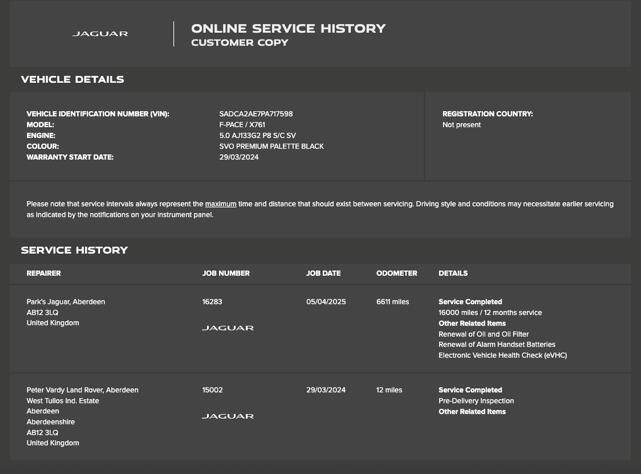Click the 'Repairer' column header

point(44,273)
